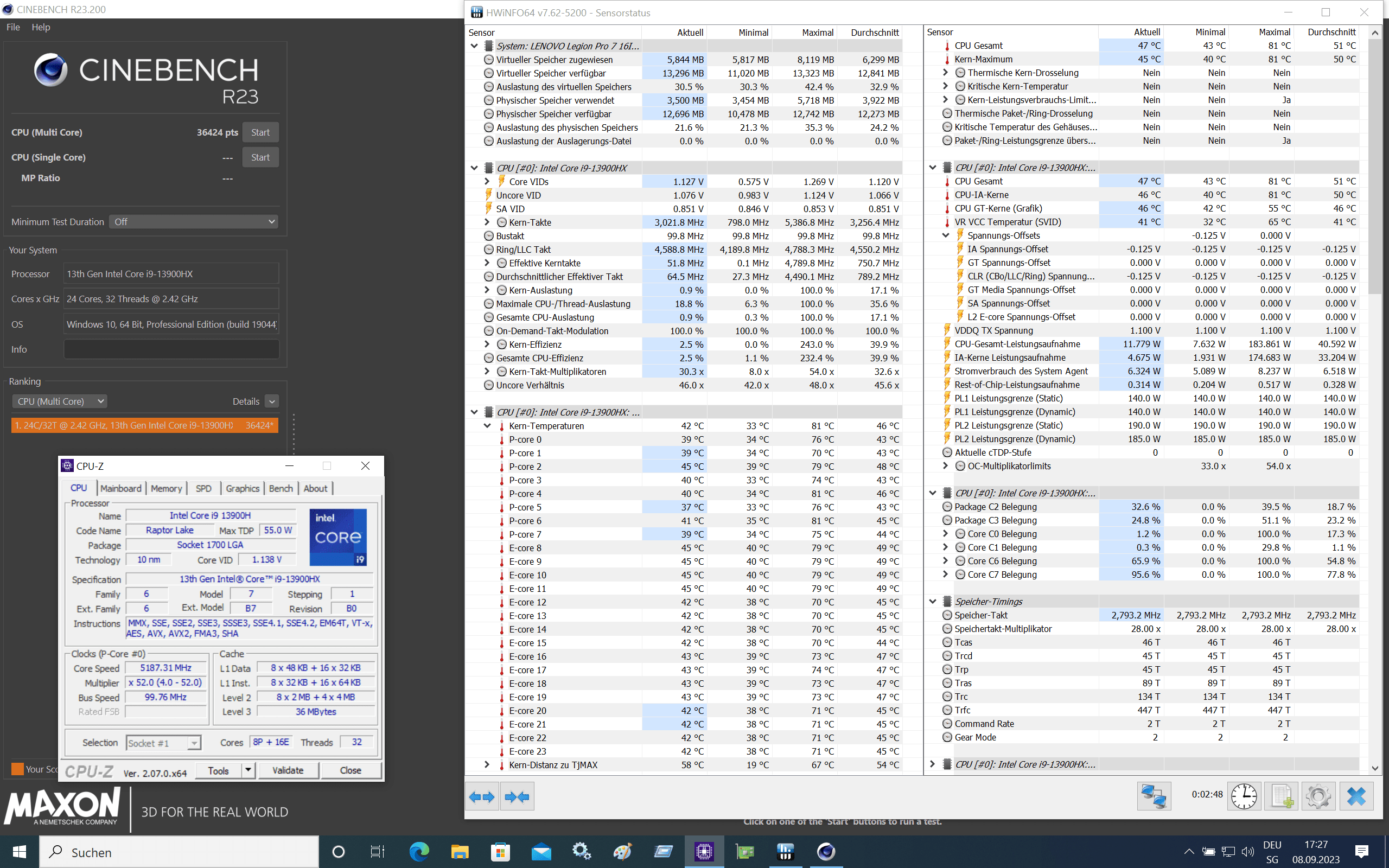Open Windows Start menu
The width and height of the screenshot is (1389, 868).
(x=19, y=852)
